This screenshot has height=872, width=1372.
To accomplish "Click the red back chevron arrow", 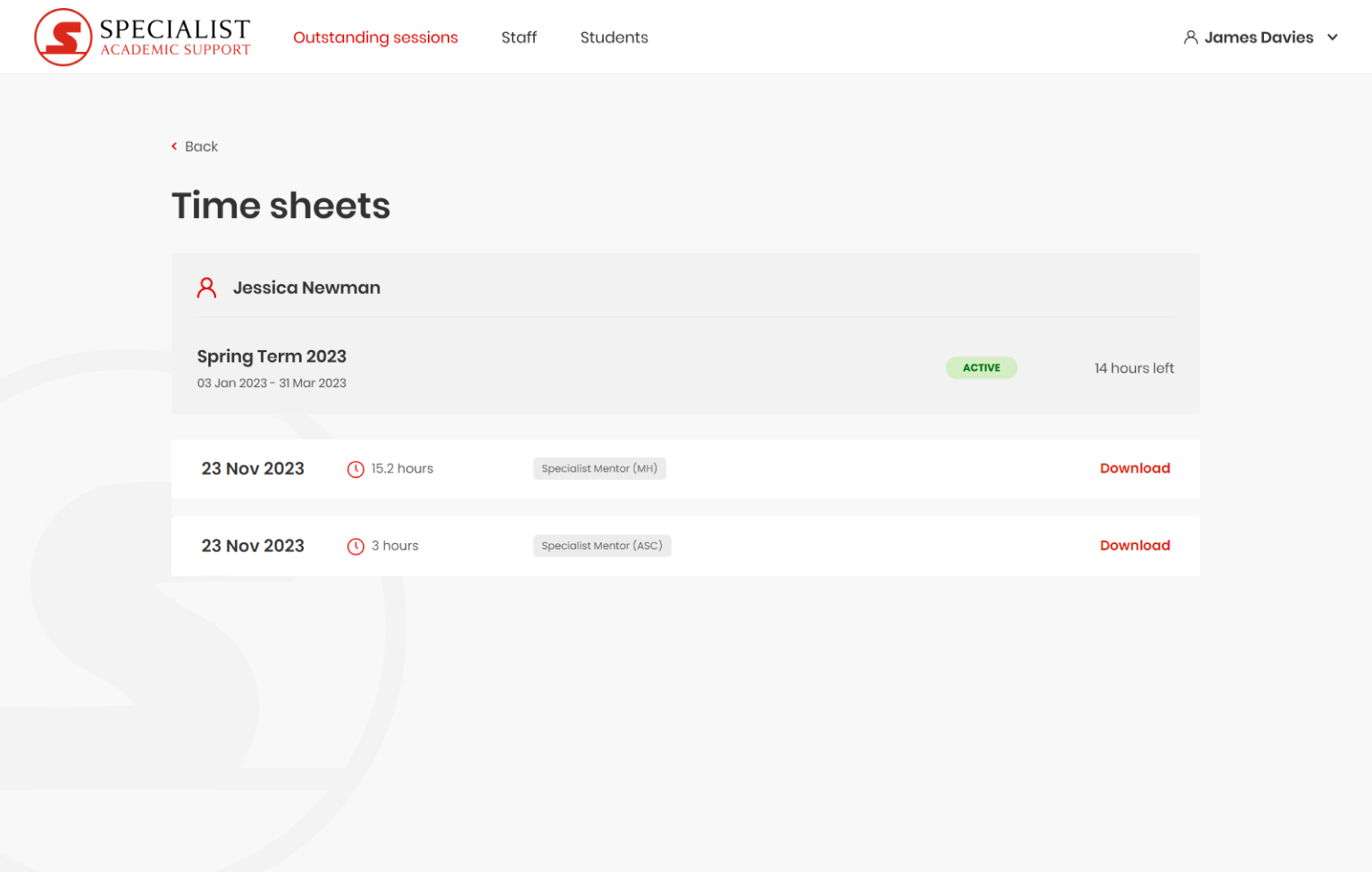I will [174, 147].
